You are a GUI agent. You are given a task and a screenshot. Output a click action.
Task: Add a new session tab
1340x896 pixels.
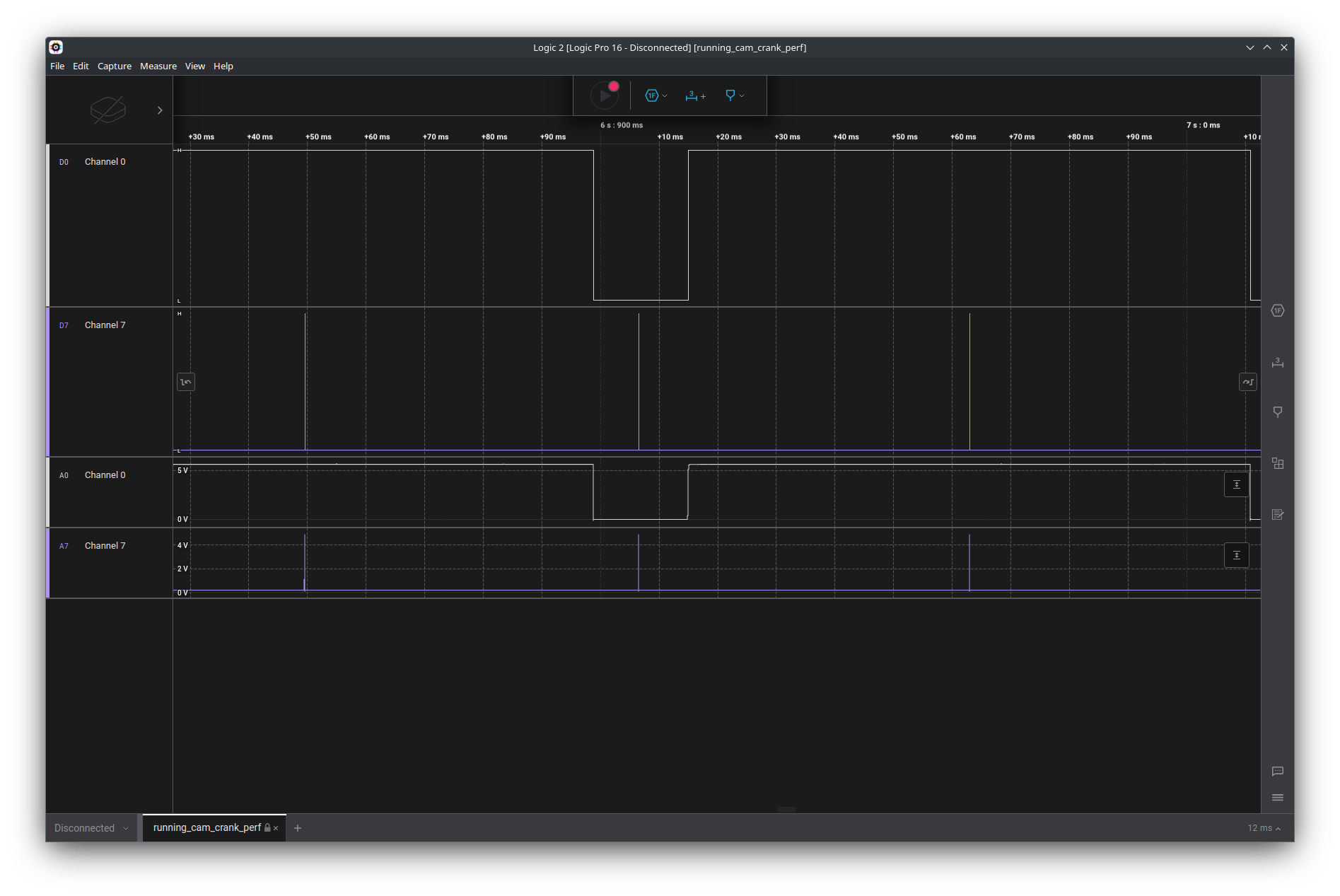tap(298, 828)
